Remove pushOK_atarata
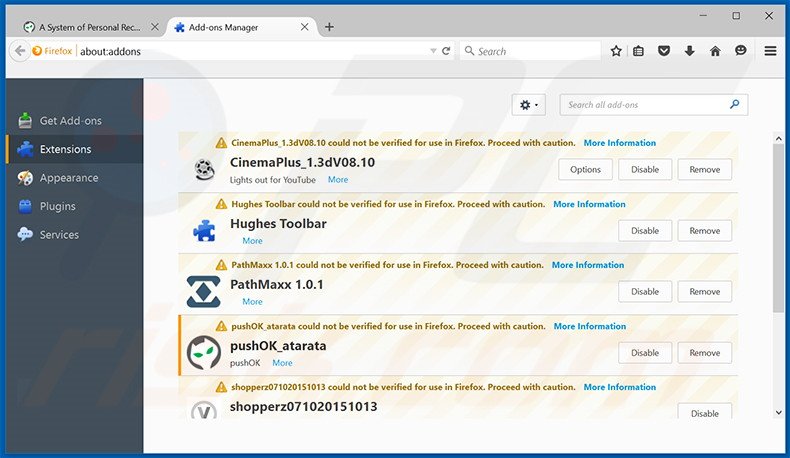Viewport: 790px width, 458px height. tap(704, 353)
